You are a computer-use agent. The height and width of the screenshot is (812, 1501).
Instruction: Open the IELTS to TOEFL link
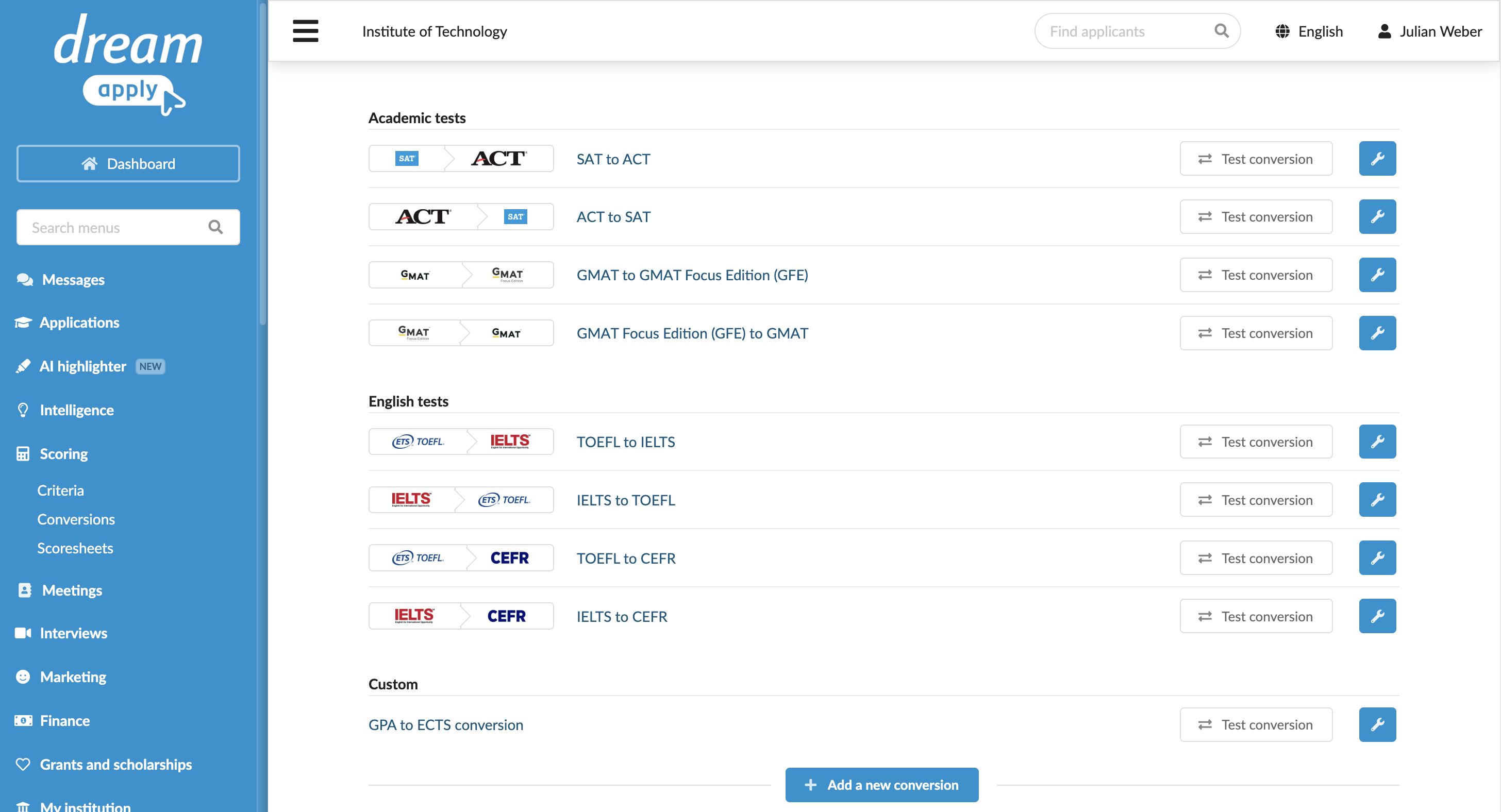pos(625,500)
